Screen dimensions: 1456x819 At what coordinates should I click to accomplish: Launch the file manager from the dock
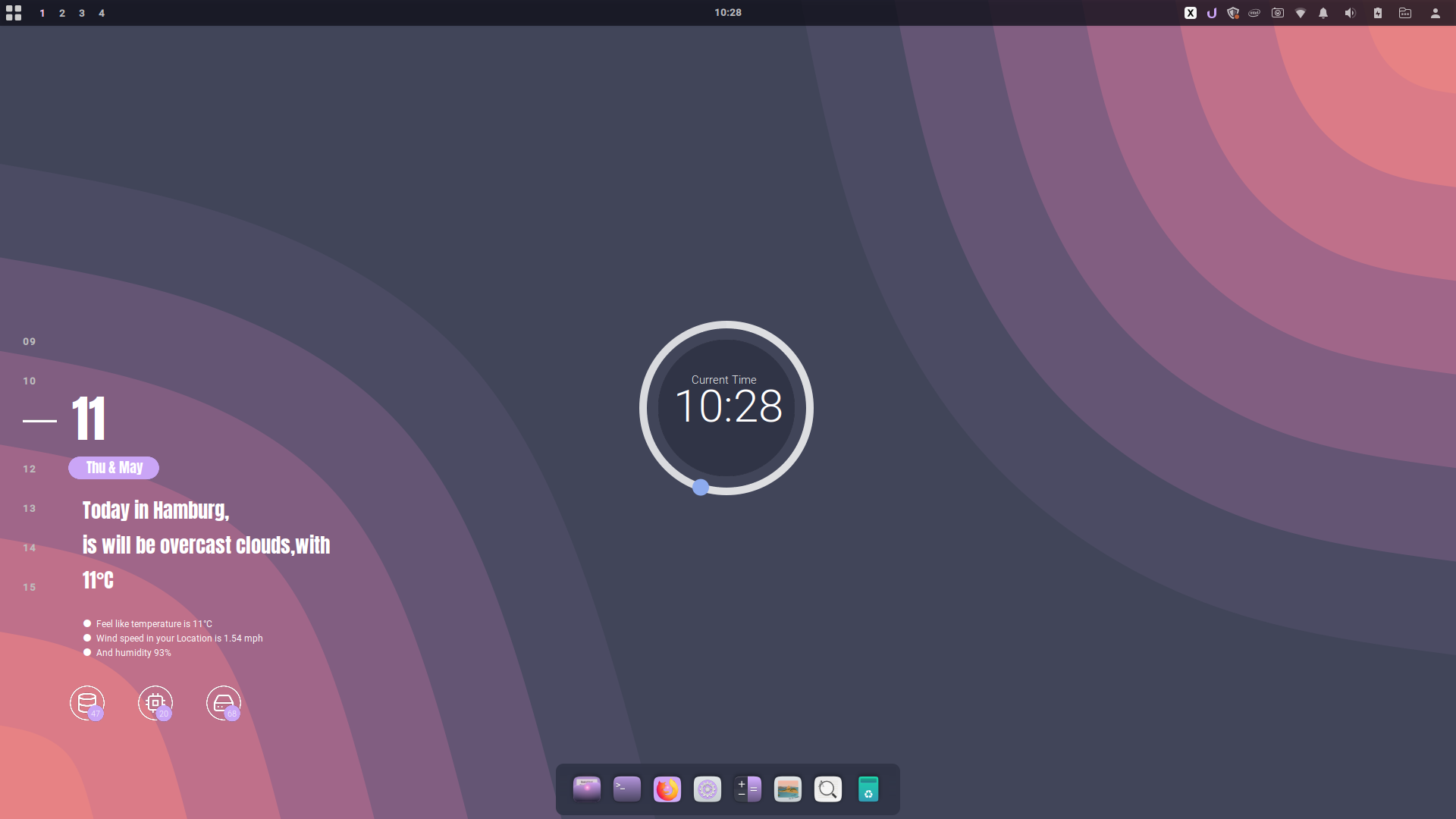pos(587,789)
